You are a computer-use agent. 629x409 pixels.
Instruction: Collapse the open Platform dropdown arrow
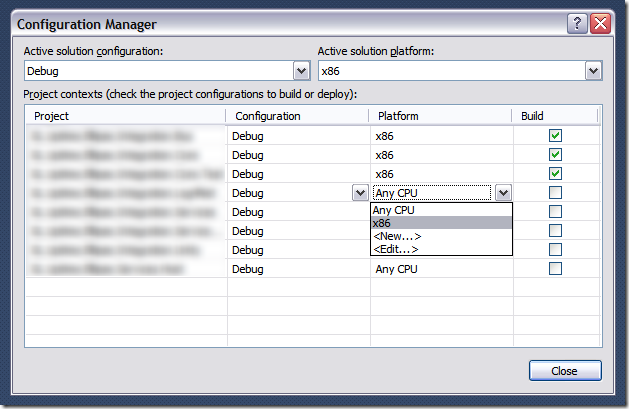[503, 193]
